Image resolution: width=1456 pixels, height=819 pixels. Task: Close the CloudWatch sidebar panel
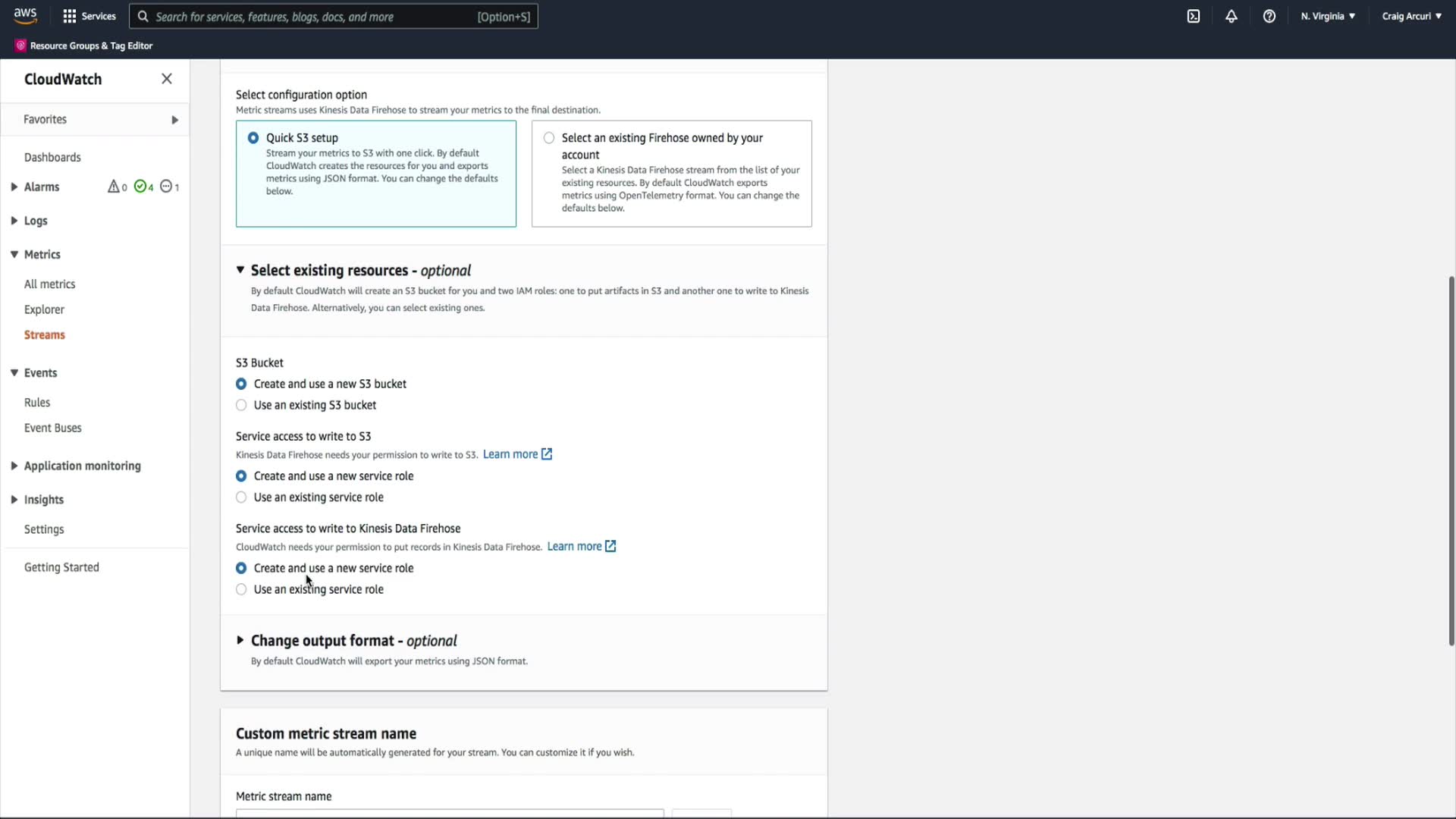coord(167,79)
